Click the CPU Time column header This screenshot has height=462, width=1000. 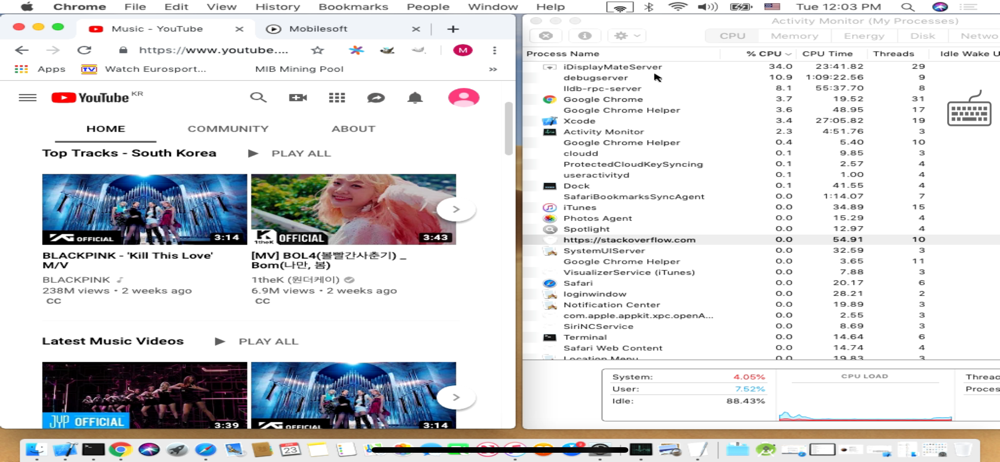(x=827, y=54)
